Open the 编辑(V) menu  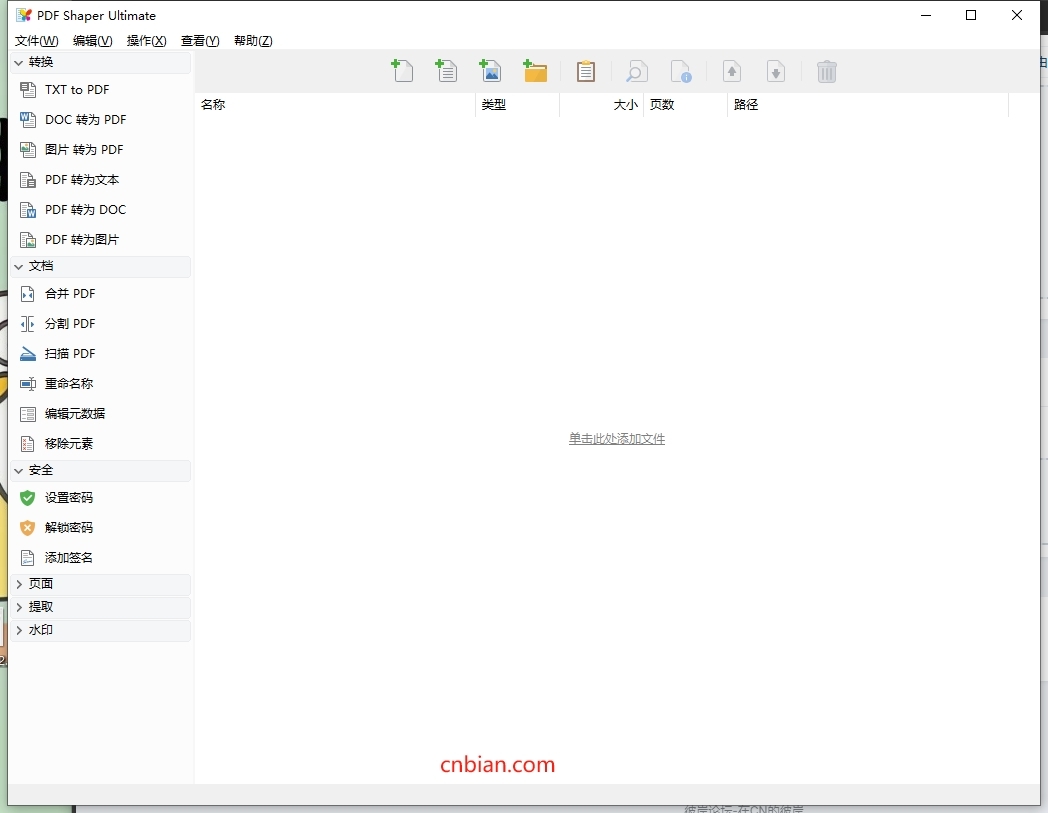pyautogui.click(x=92, y=41)
